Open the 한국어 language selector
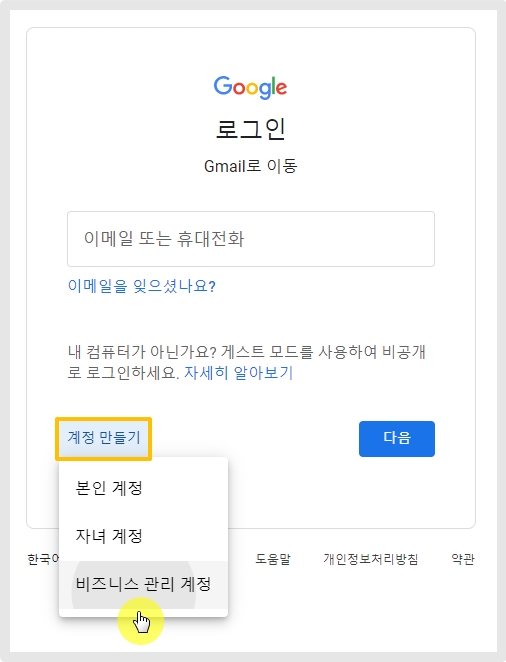This screenshot has height=662, width=506. tap(43, 559)
